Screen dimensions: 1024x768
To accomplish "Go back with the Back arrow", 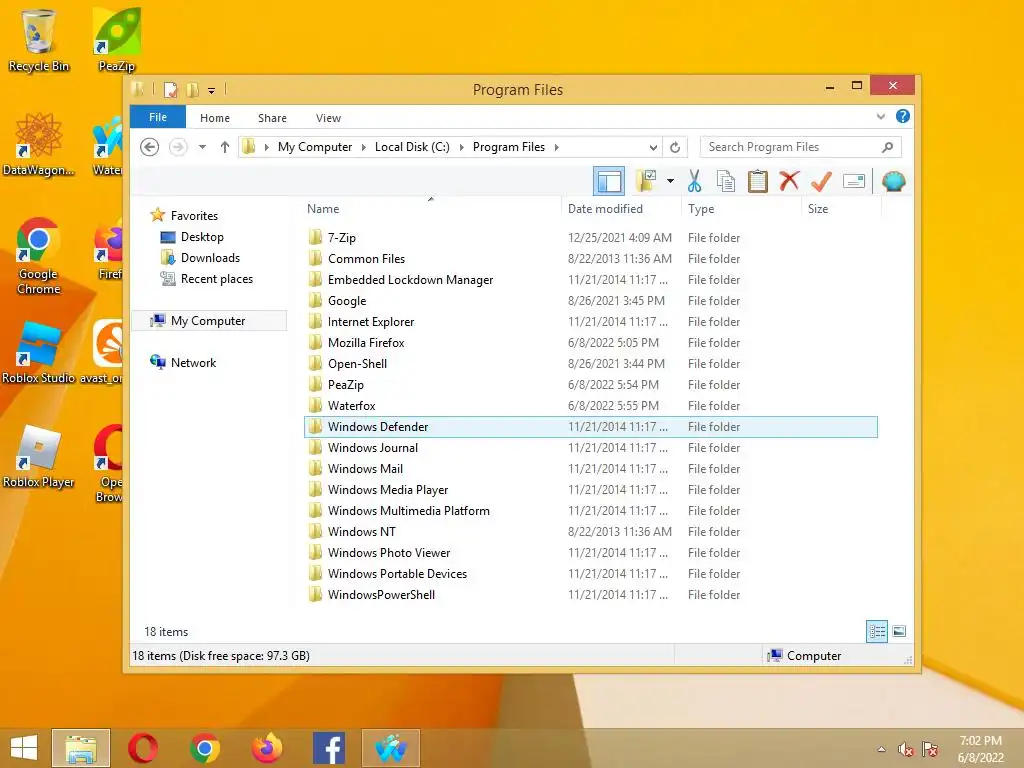I will click(150, 147).
